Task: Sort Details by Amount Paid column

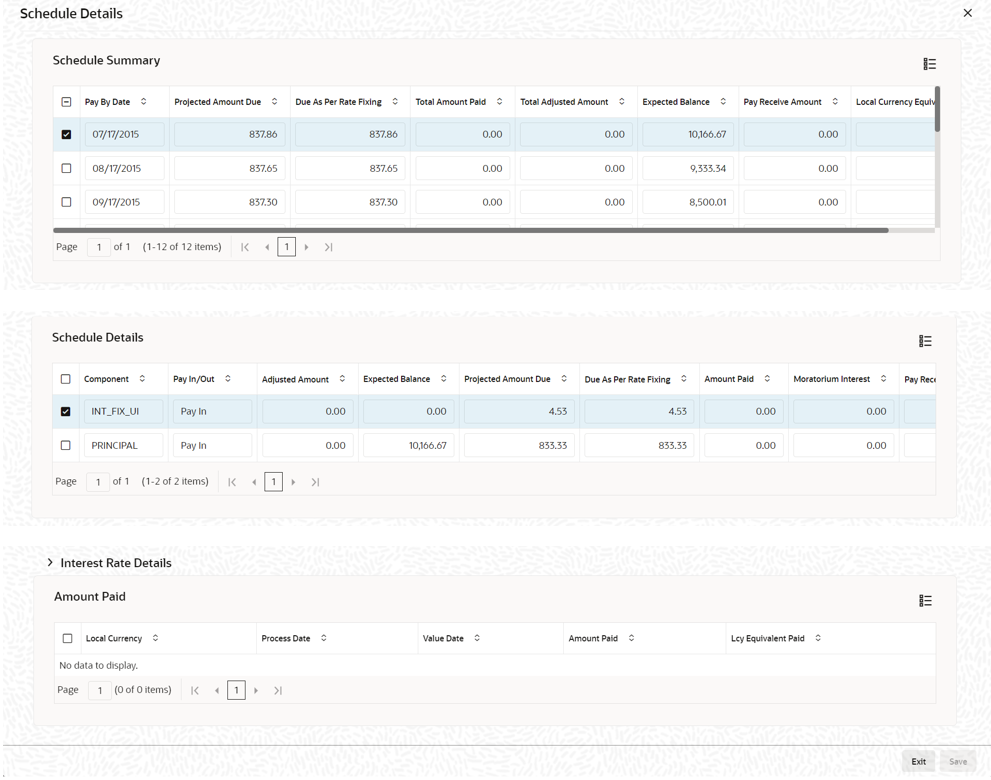Action: point(767,379)
